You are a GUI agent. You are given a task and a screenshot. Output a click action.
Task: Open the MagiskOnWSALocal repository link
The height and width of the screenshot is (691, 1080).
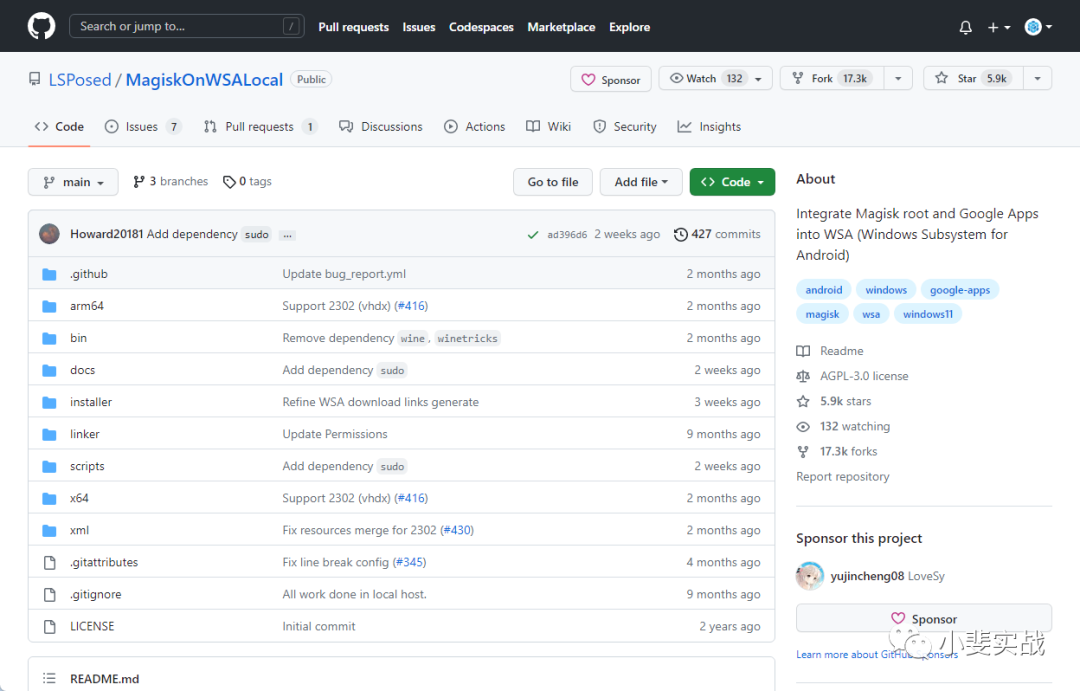[204, 80]
